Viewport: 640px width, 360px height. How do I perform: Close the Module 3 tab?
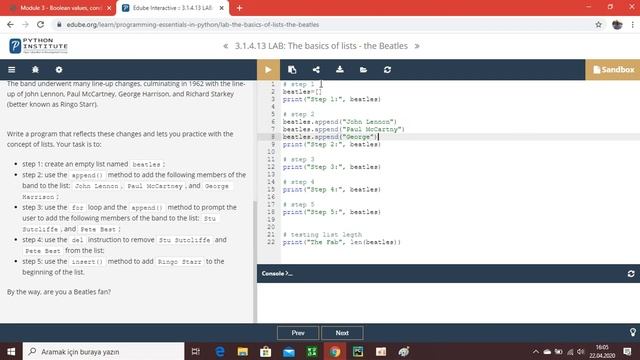pyautogui.click(x=109, y=8)
